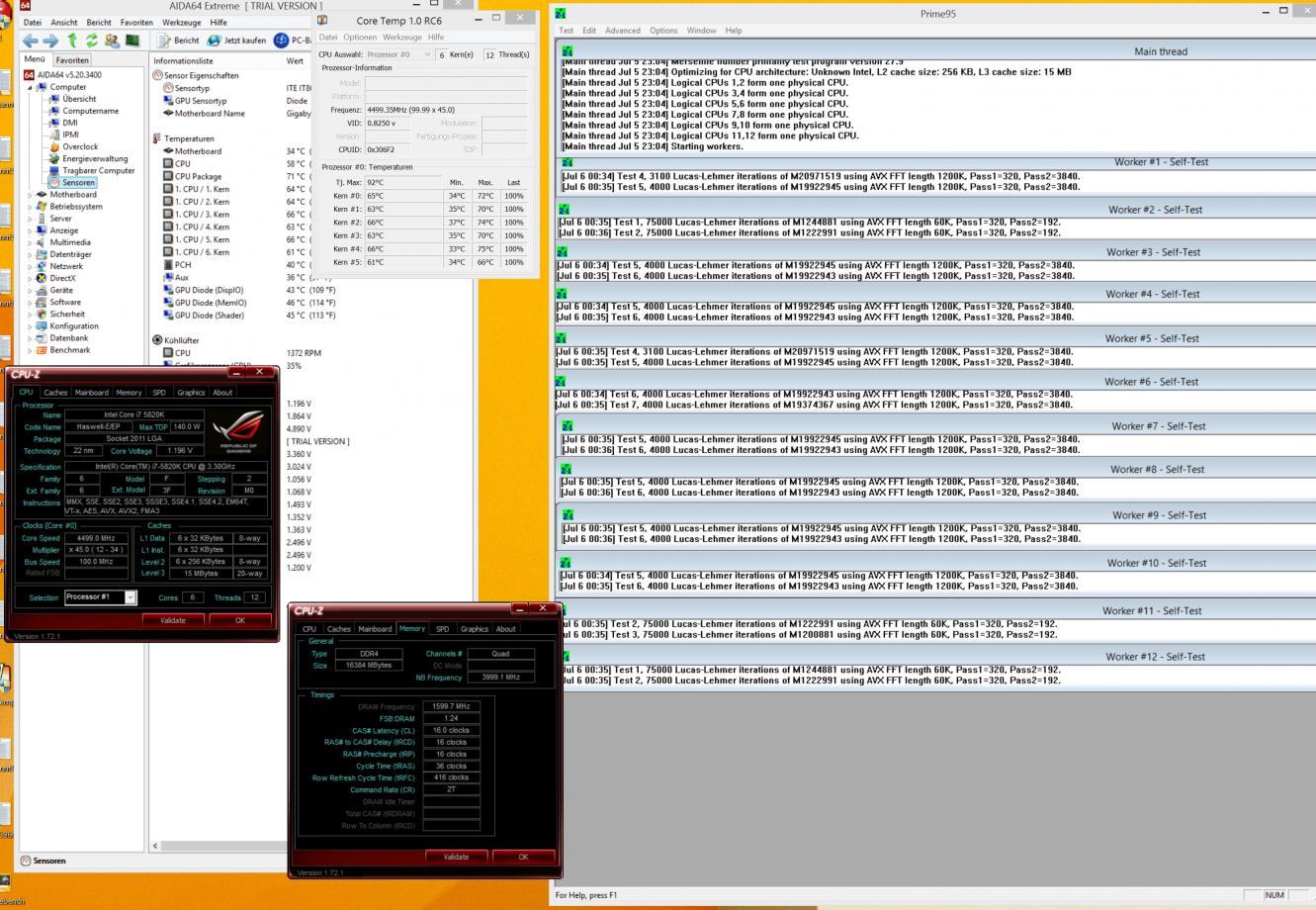Expand the Server tree node
Image resolution: width=1316 pixels, height=910 pixels.
pyautogui.click(x=29, y=219)
